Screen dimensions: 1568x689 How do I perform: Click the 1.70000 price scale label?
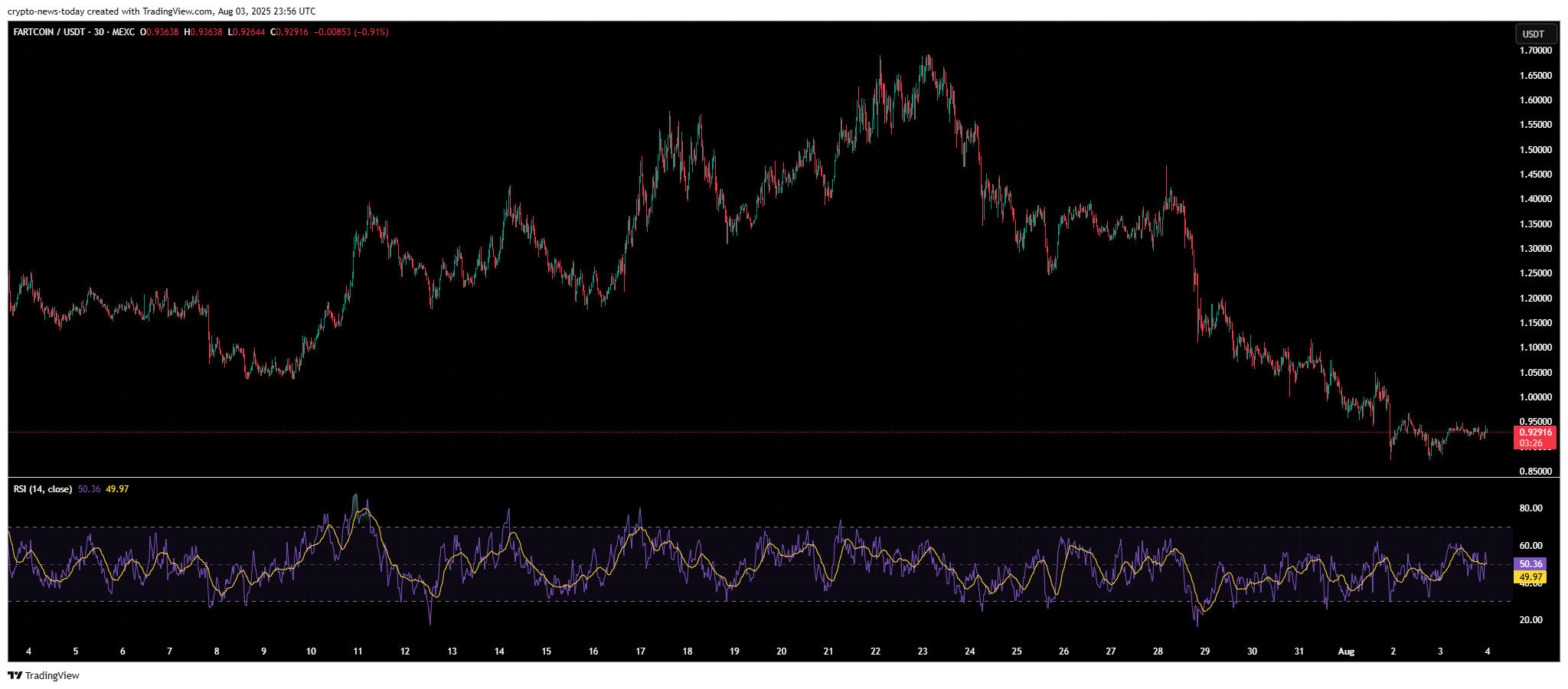(1535, 51)
